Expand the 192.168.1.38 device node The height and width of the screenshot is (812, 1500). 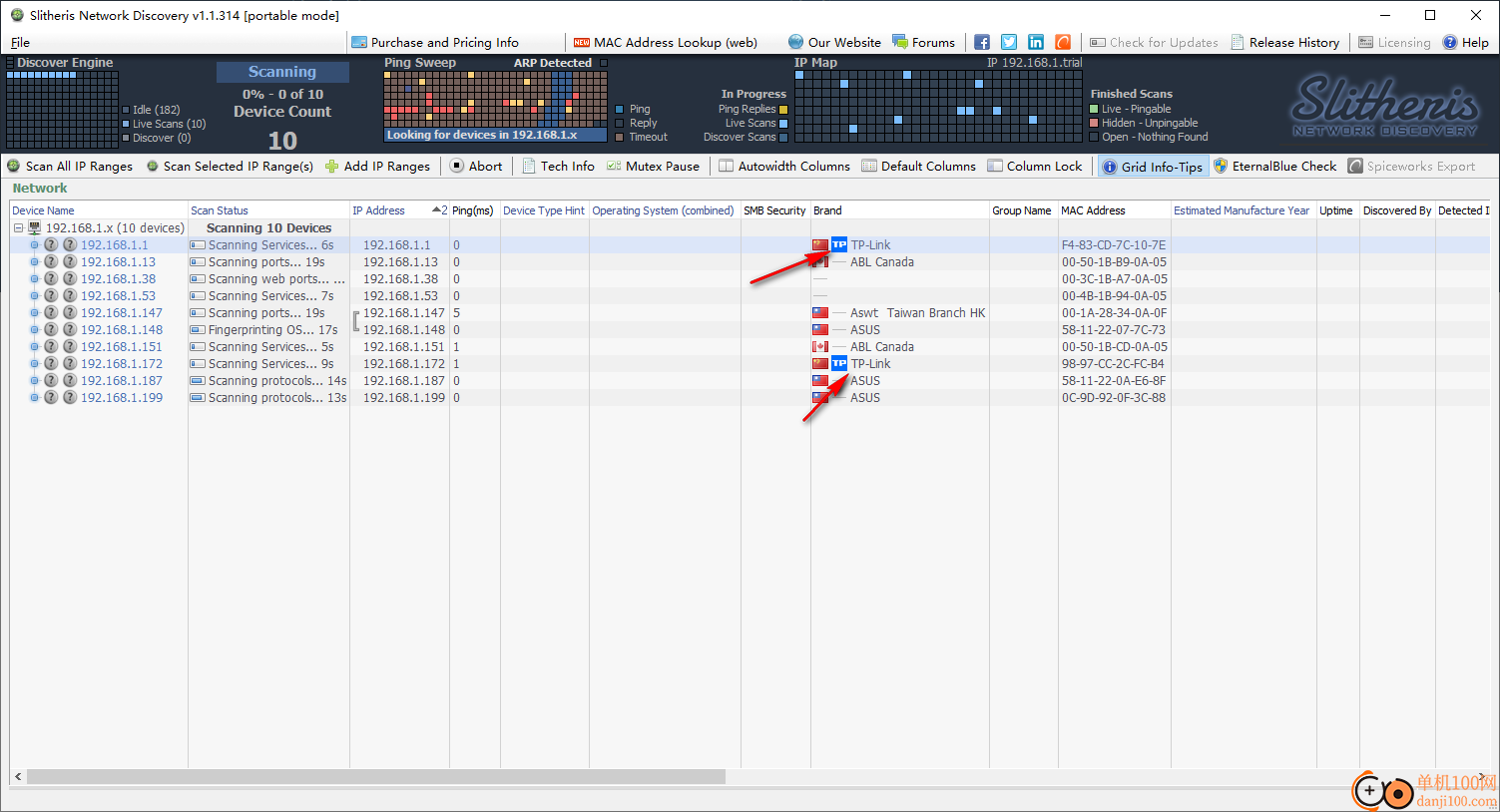point(35,279)
